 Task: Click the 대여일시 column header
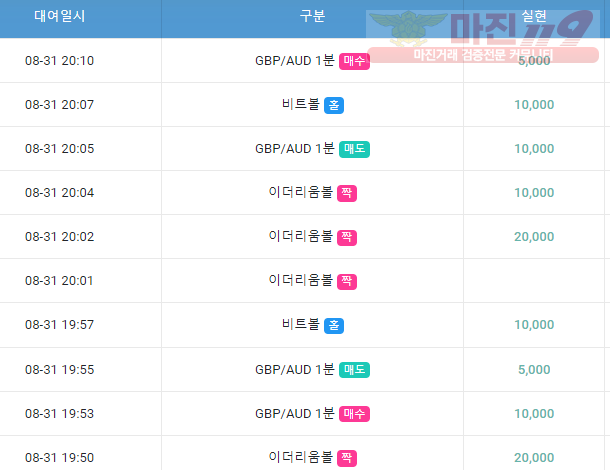(60, 16)
